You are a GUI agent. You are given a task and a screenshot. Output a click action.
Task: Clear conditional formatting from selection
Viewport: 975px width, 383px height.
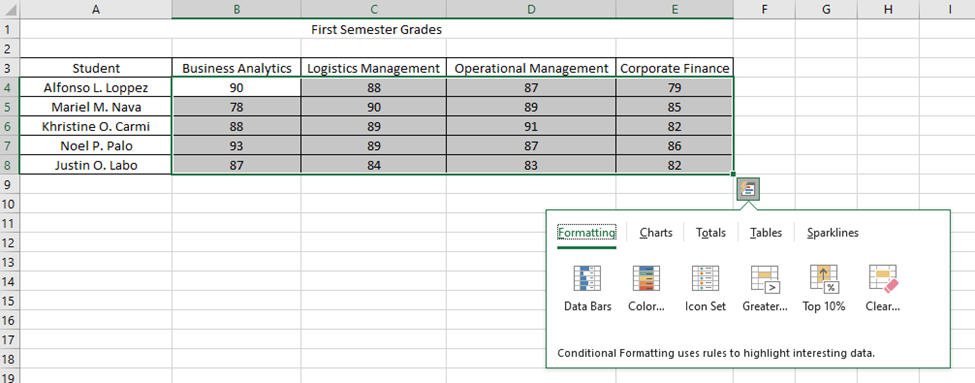point(882,288)
